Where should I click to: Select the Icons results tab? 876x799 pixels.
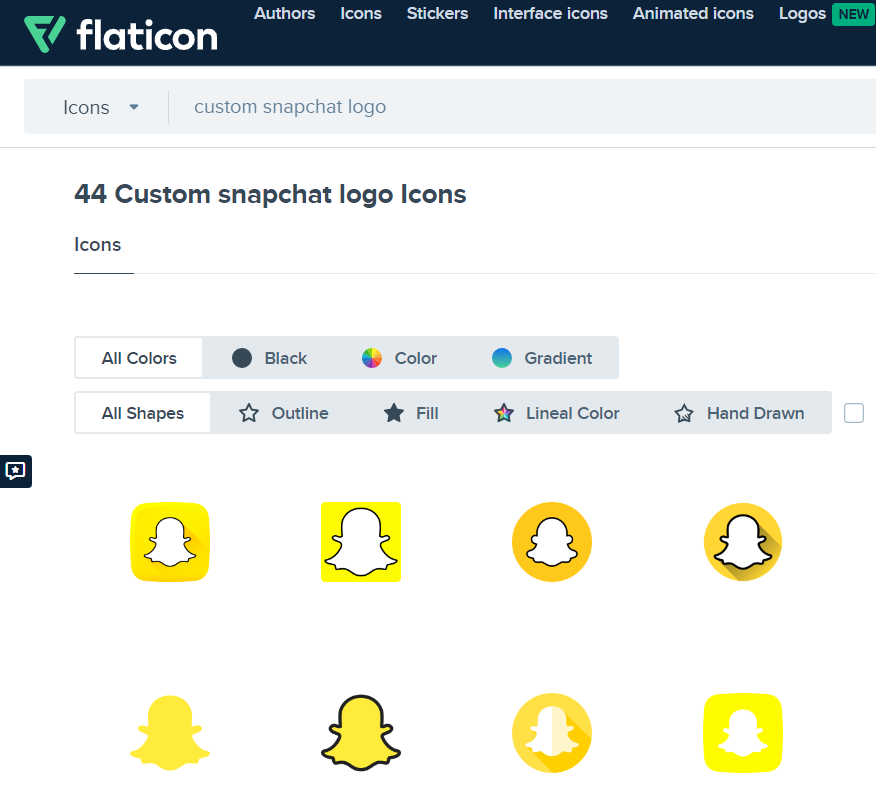pos(98,245)
